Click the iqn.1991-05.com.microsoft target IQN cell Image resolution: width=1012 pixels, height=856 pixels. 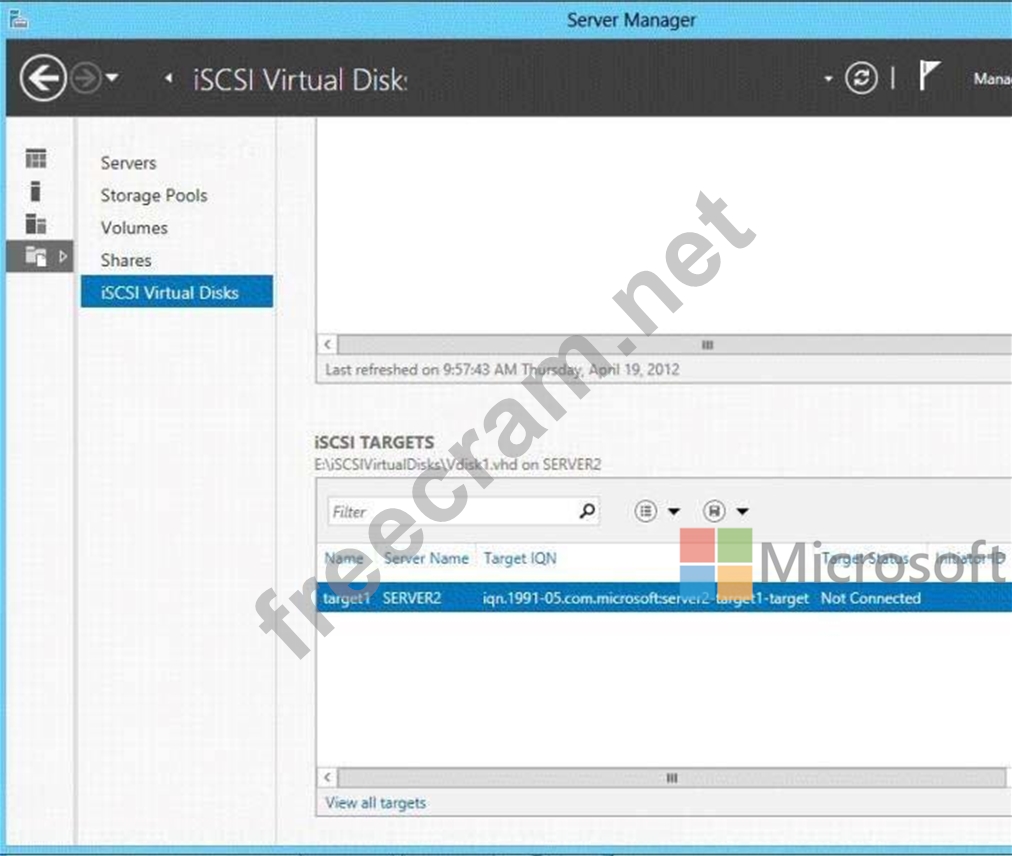click(645, 598)
